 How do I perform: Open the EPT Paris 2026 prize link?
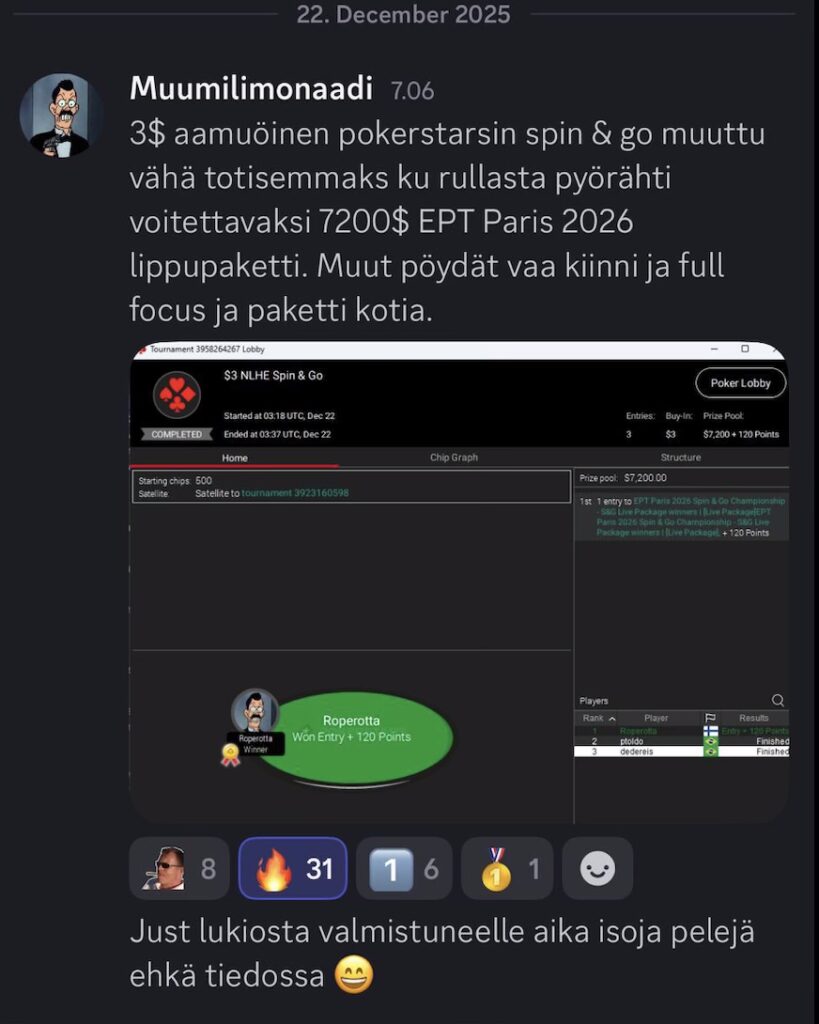click(x=690, y=517)
